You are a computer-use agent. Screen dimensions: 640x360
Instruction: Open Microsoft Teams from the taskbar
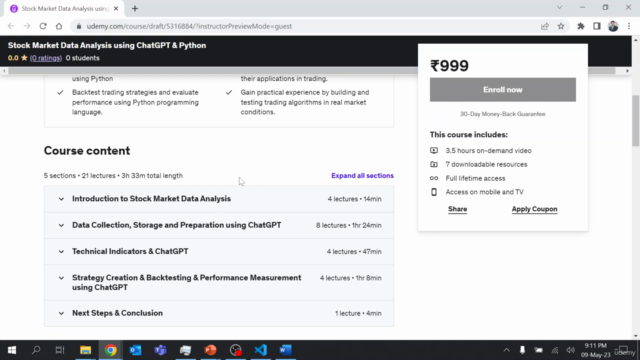pyautogui.click(x=160, y=350)
